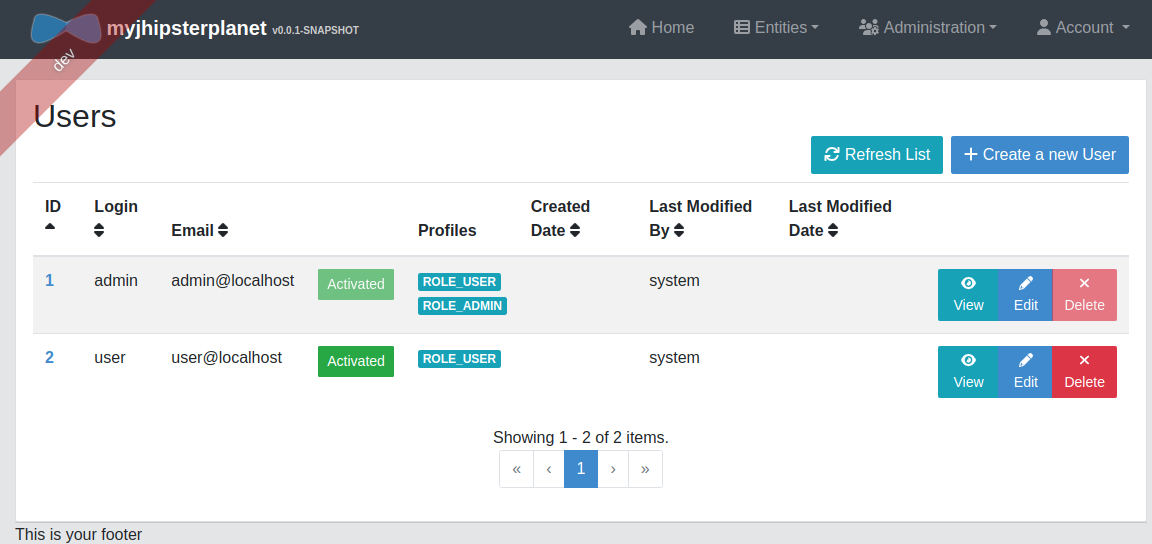
Task: Click the admin@localhost email cell
Action: 233,280
